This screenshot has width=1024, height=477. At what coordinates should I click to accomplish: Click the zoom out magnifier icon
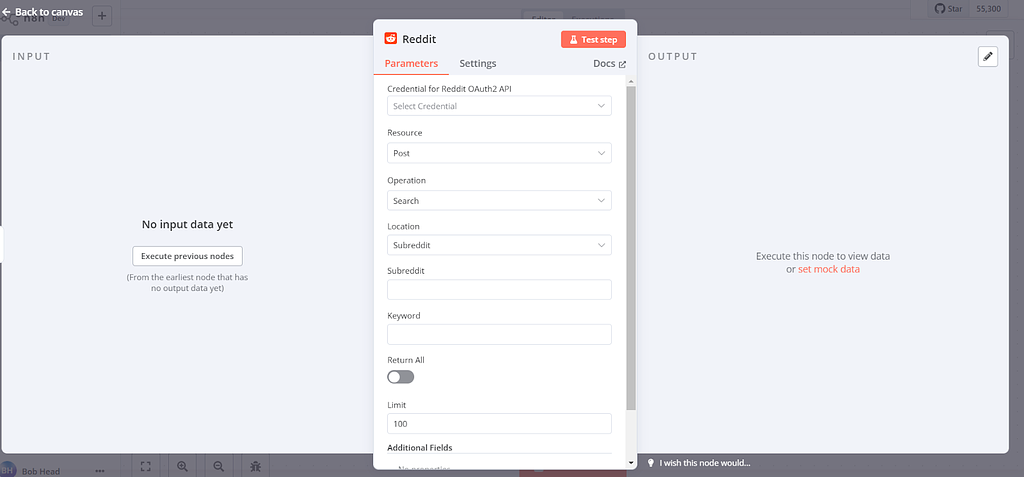pos(219,466)
